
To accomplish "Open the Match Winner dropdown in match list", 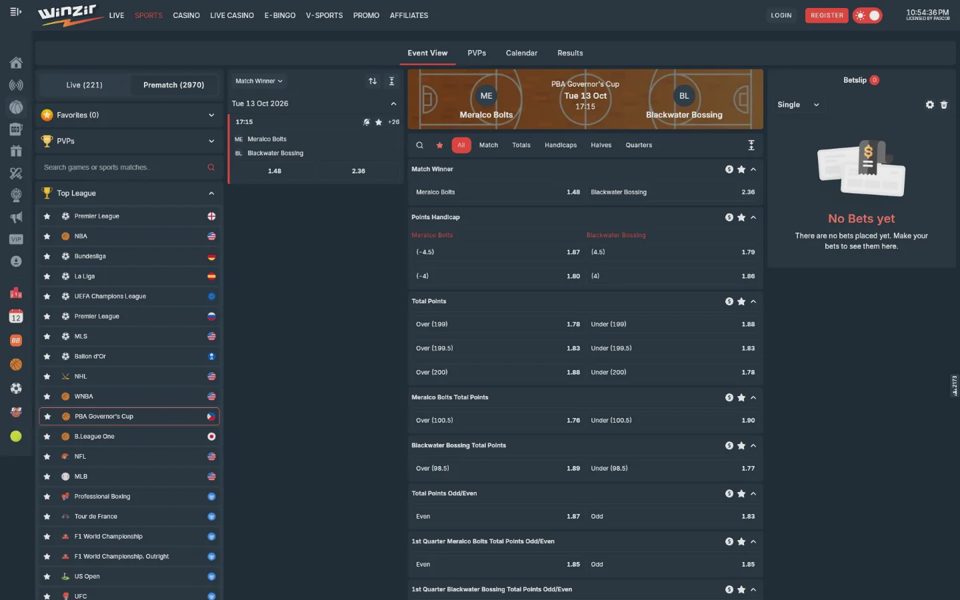I will point(258,81).
